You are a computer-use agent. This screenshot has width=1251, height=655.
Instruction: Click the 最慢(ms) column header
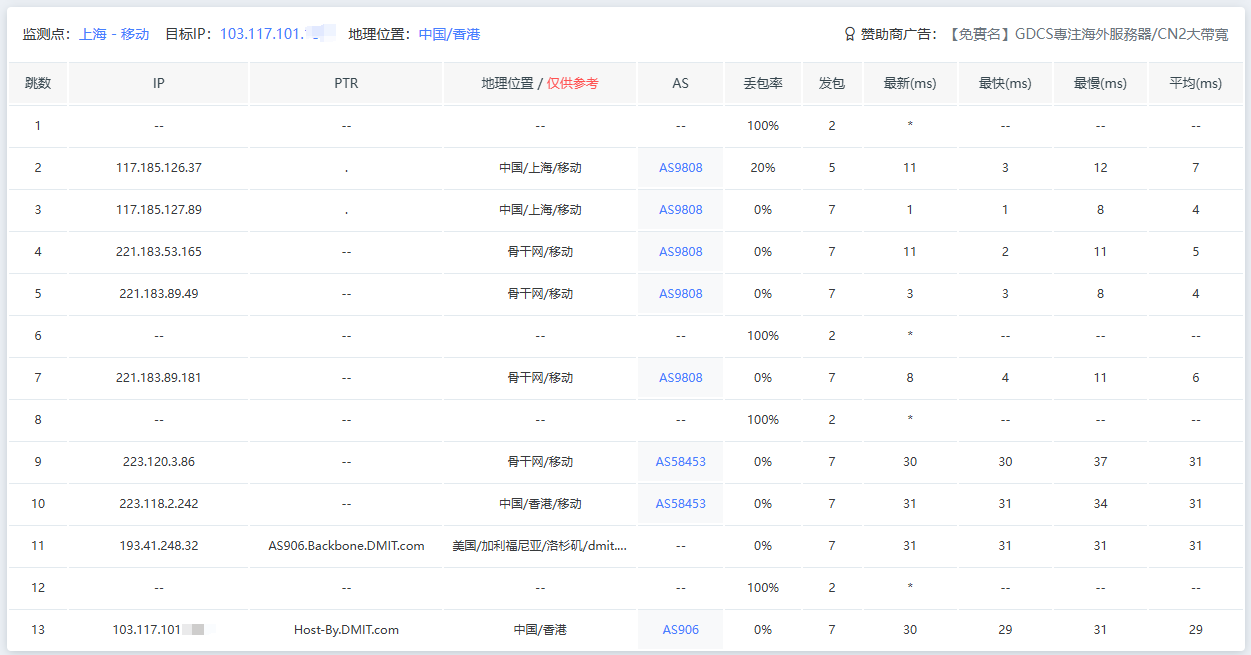pyautogui.click(x=1100, y=84)
